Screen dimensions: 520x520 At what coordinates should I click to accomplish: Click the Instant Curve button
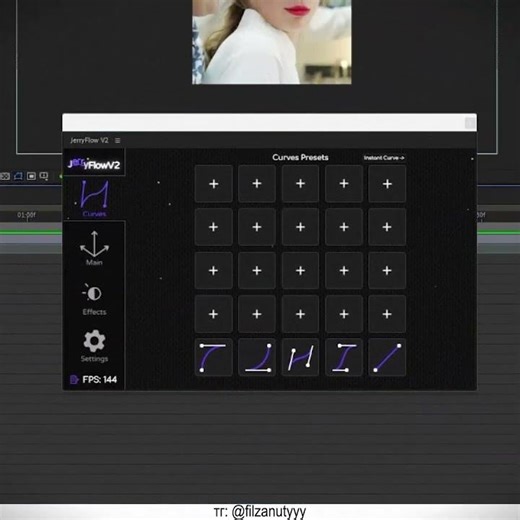pyautogui.click(x=384, y=158)
